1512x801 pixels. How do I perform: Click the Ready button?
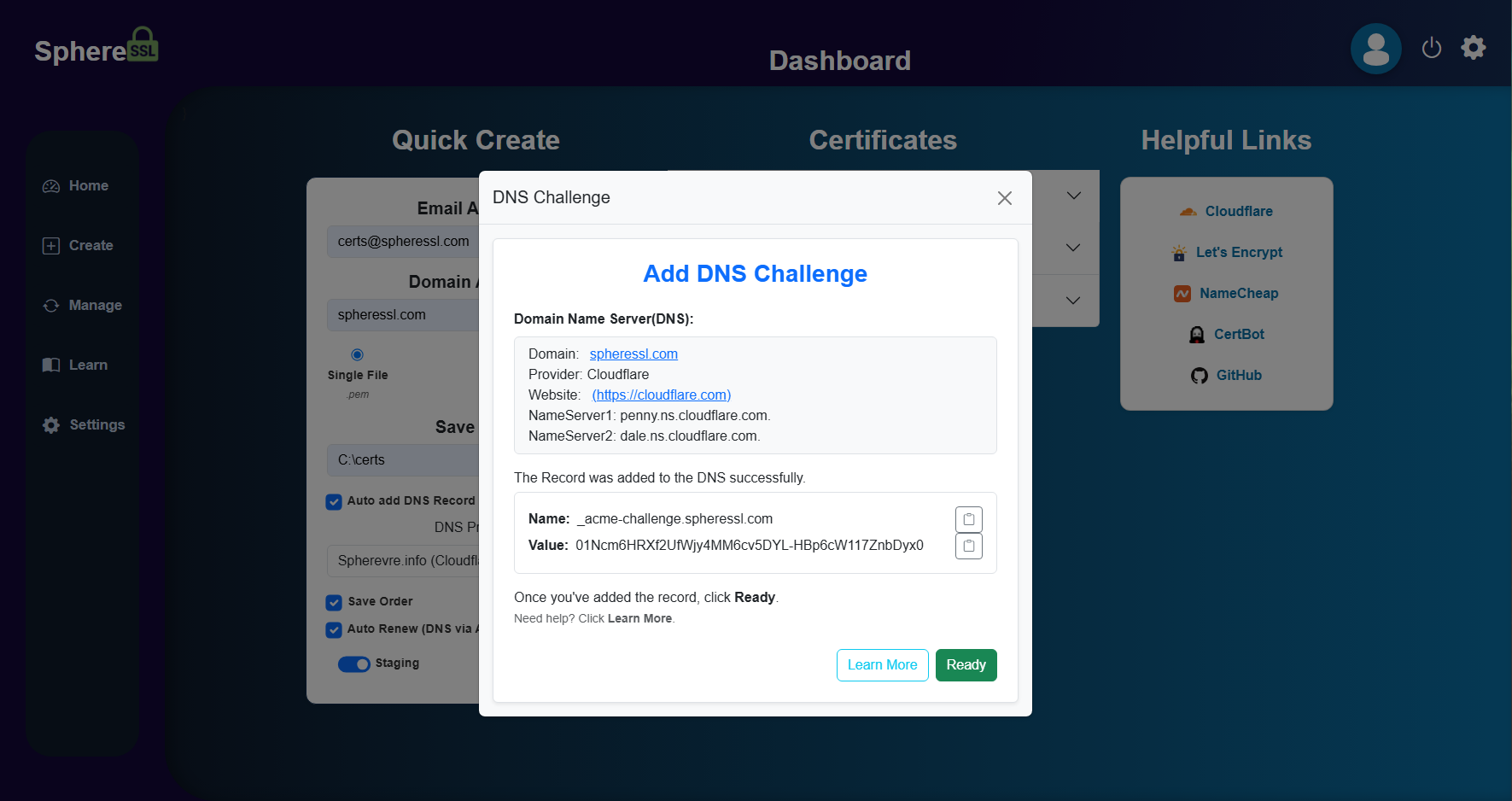(x=966, y=664)
